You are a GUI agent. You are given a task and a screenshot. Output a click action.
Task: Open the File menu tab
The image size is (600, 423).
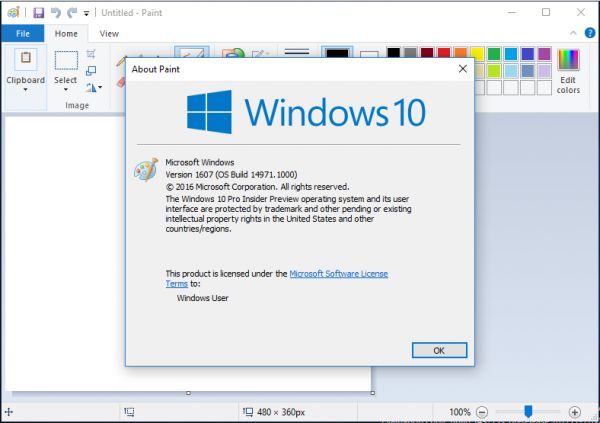click(23, 33)
